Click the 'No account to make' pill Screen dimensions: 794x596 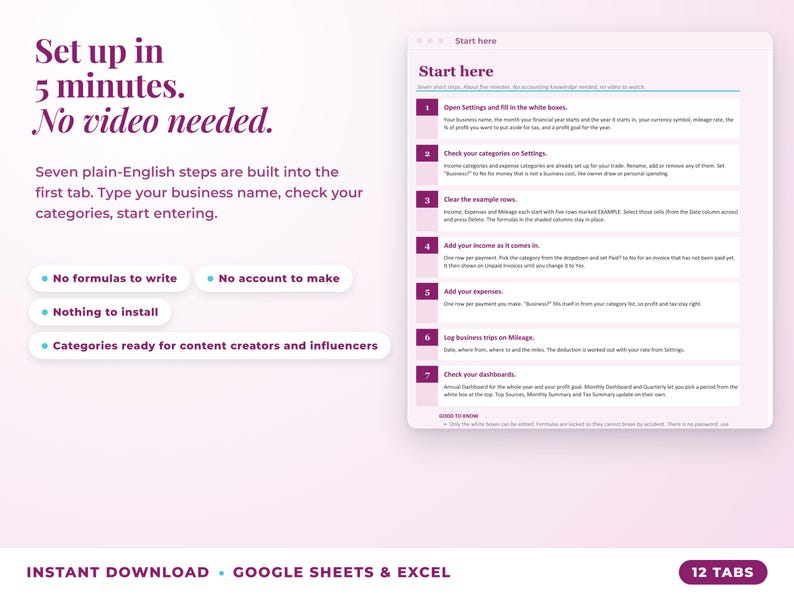coord(274,279)
